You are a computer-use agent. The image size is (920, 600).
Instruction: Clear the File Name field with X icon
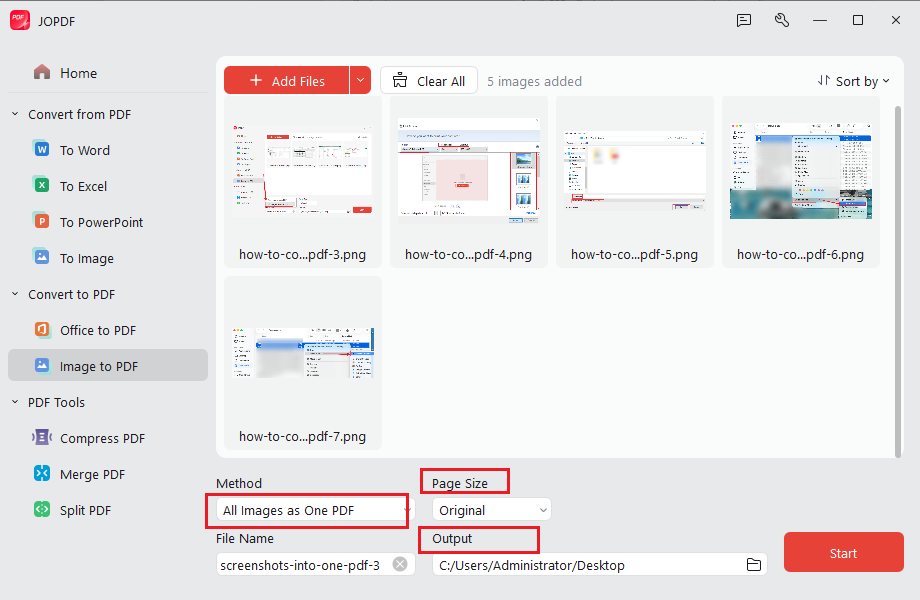tap(400, 564)
